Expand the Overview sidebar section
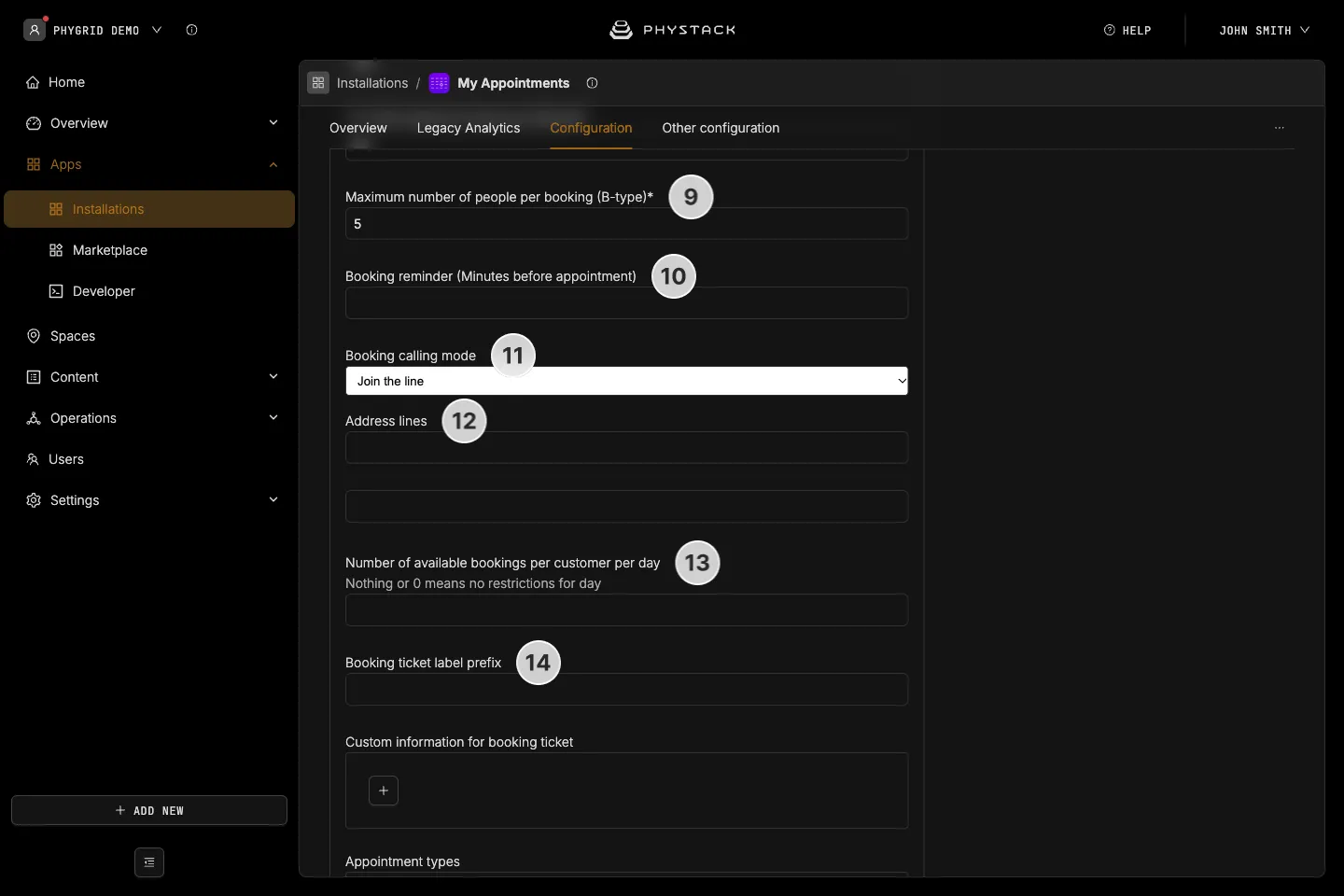Image resolution: width=1344 pixels, height=896 pixels. 273,123
